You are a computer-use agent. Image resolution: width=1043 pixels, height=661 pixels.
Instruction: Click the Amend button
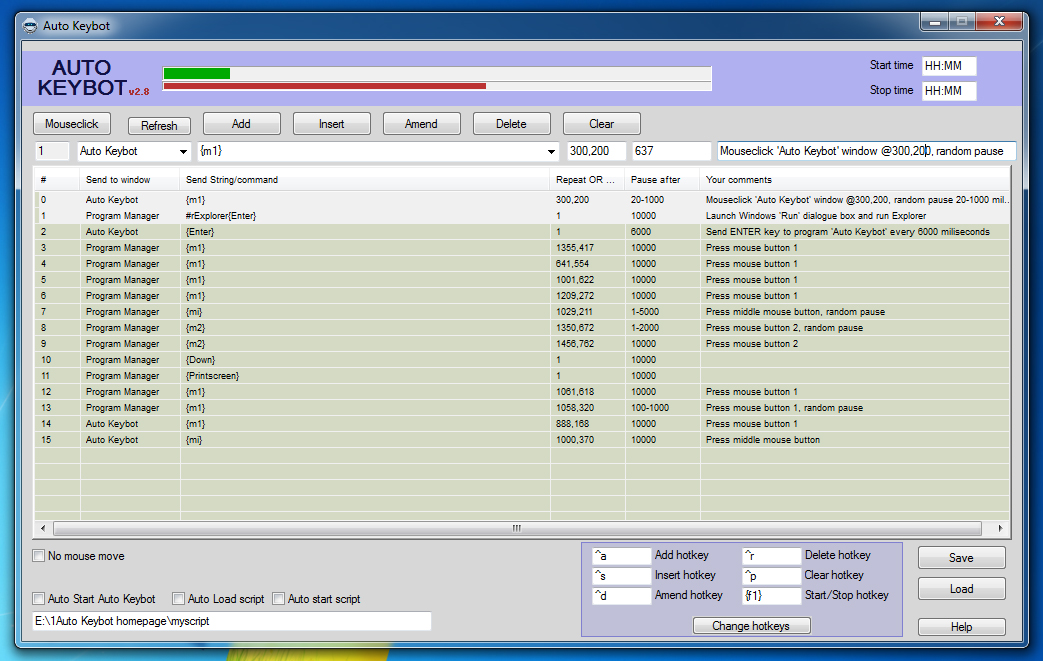click(x=421, y=124)
